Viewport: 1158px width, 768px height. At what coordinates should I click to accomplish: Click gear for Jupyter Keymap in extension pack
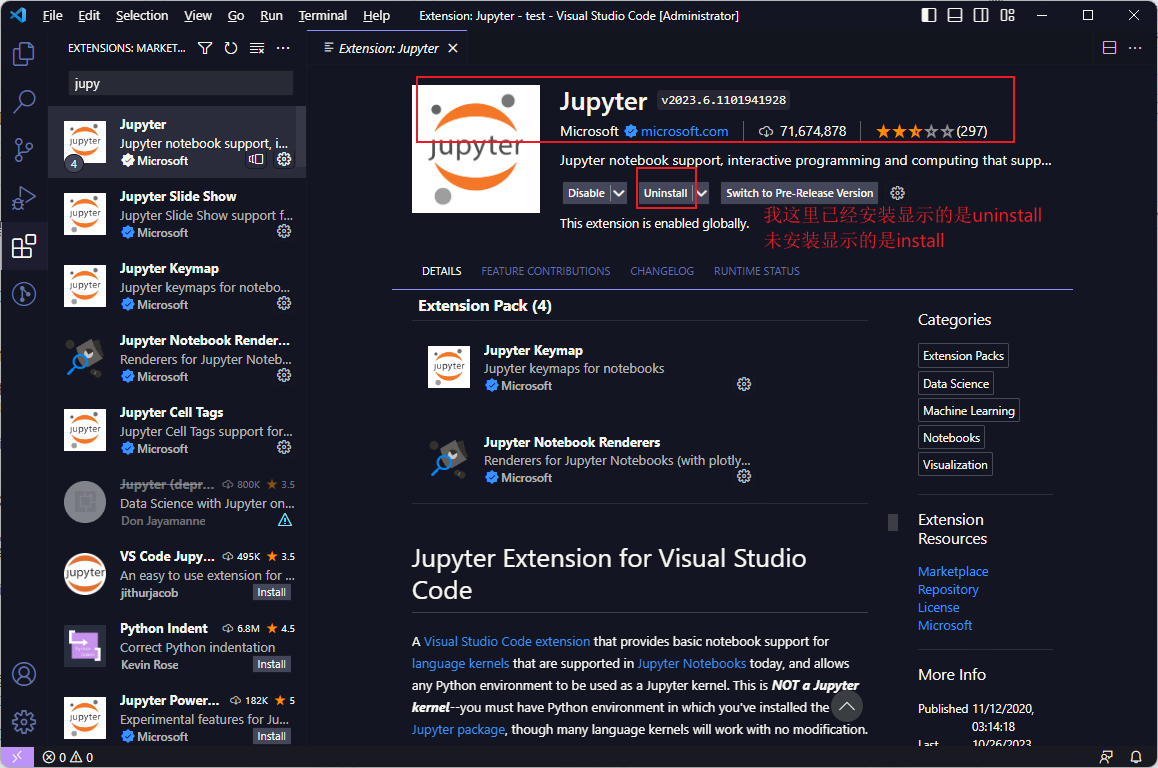pyautogui.click(x=744, y=384)
